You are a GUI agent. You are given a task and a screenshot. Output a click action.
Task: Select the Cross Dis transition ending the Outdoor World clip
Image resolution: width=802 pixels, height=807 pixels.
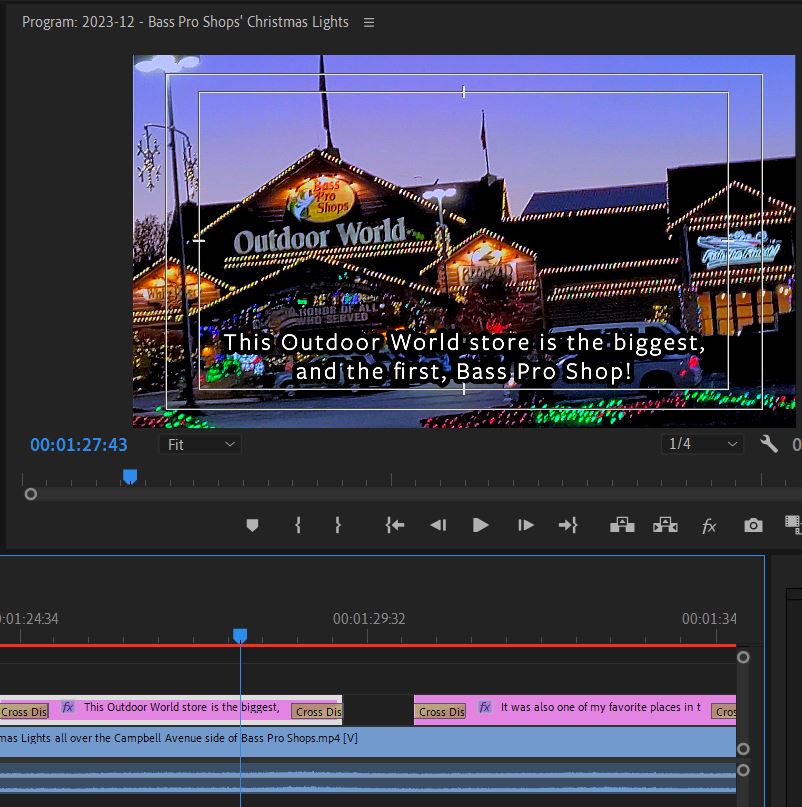(317, 712)
